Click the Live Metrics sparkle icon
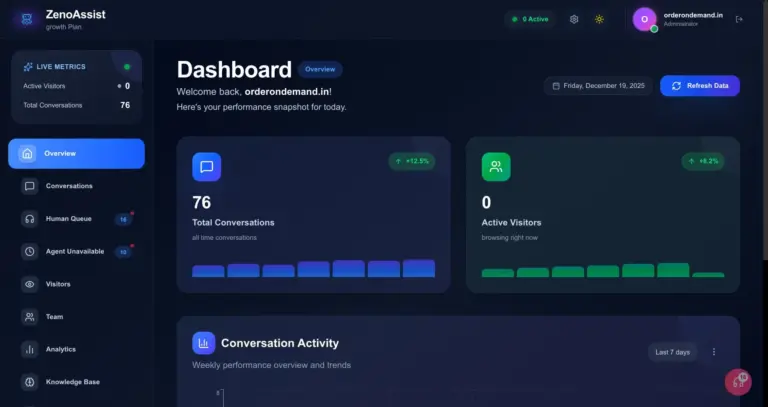Image resolution: width=768 pixels, height=407 pixels. tap(28, 67)
